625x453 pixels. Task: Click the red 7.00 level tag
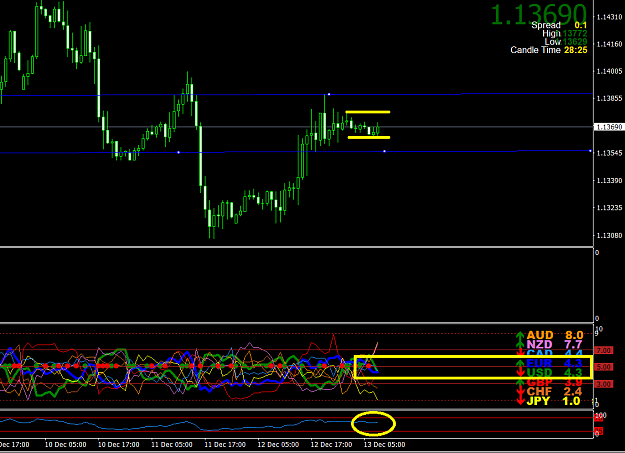603,351
